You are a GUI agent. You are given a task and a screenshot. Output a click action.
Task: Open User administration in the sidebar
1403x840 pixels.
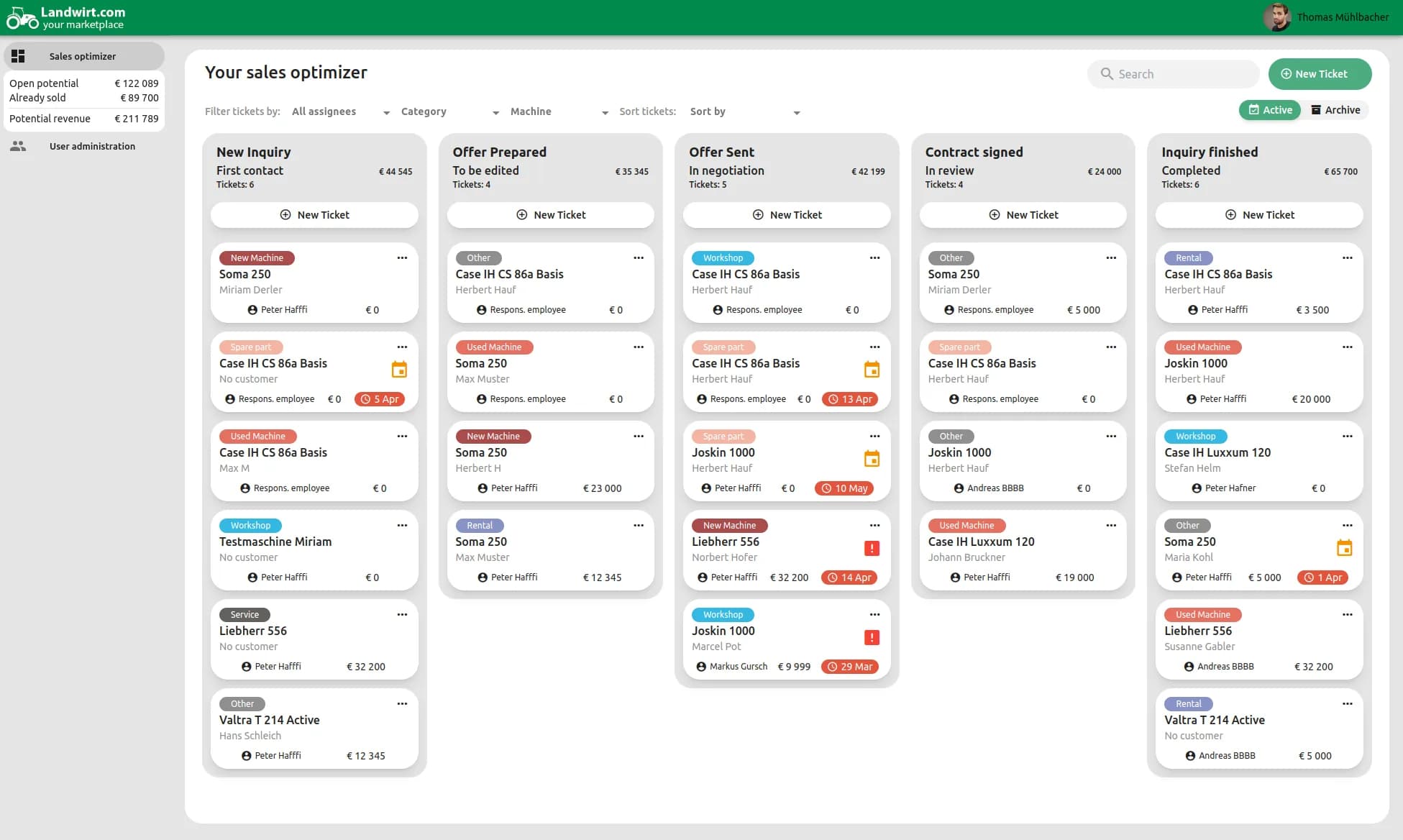[x=83, y=146]
